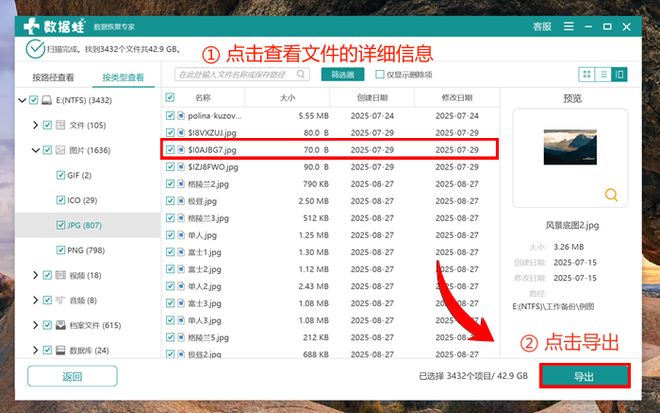Uncheck the PNG (798) checkbox
Screen dimensions: 660x413
coord(61,250)
